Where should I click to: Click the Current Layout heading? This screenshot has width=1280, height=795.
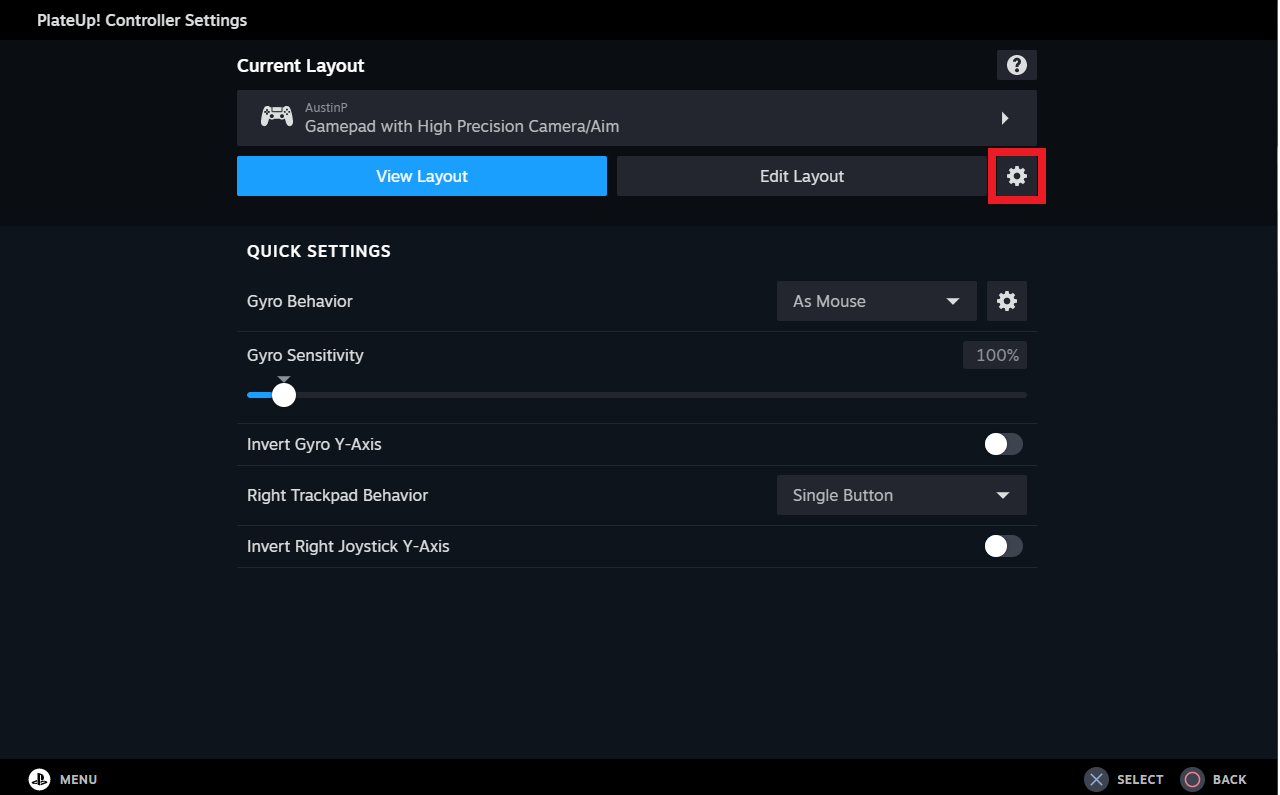(x=301, y=66)
